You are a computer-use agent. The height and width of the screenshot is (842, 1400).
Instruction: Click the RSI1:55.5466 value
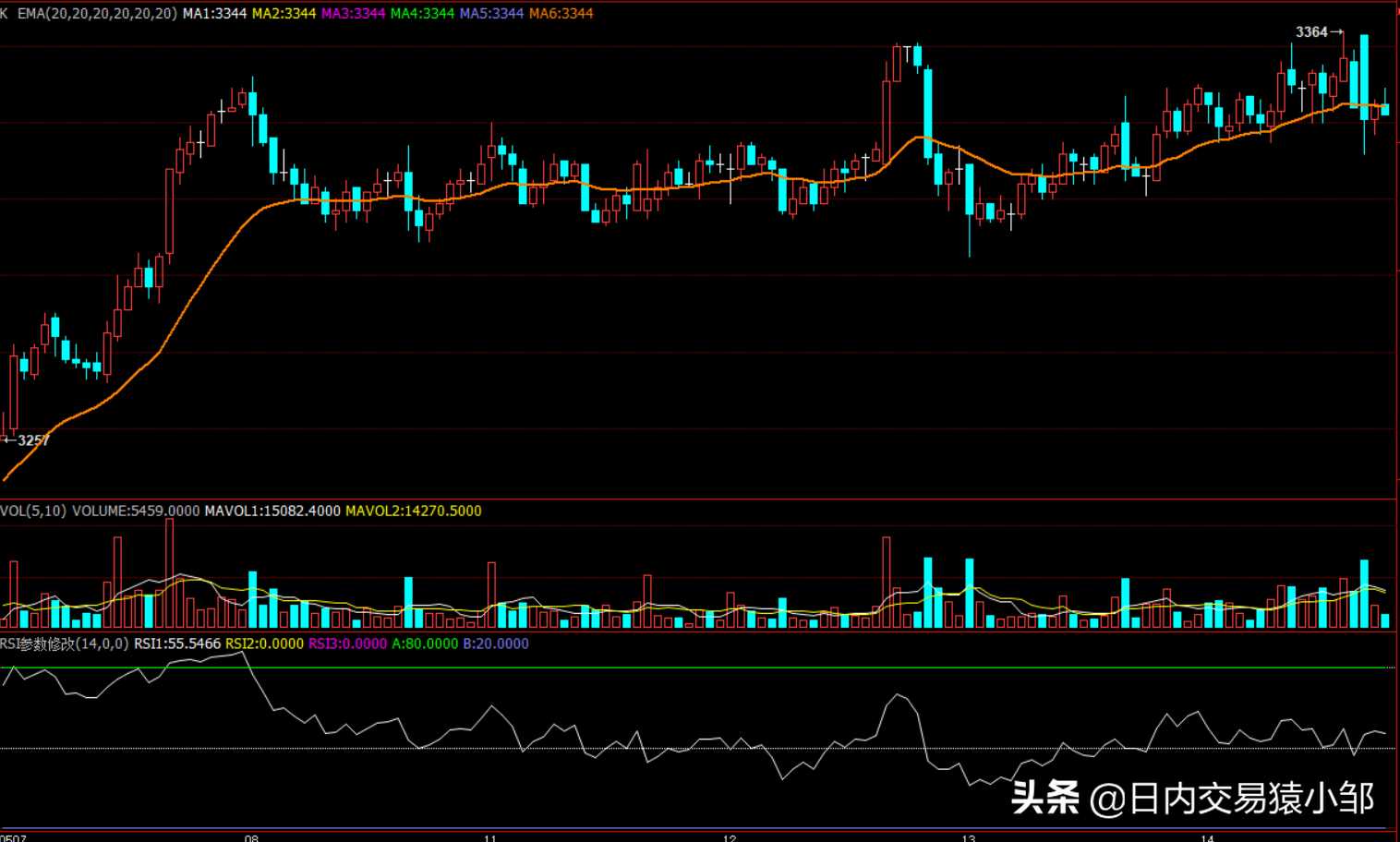[177, 644]
